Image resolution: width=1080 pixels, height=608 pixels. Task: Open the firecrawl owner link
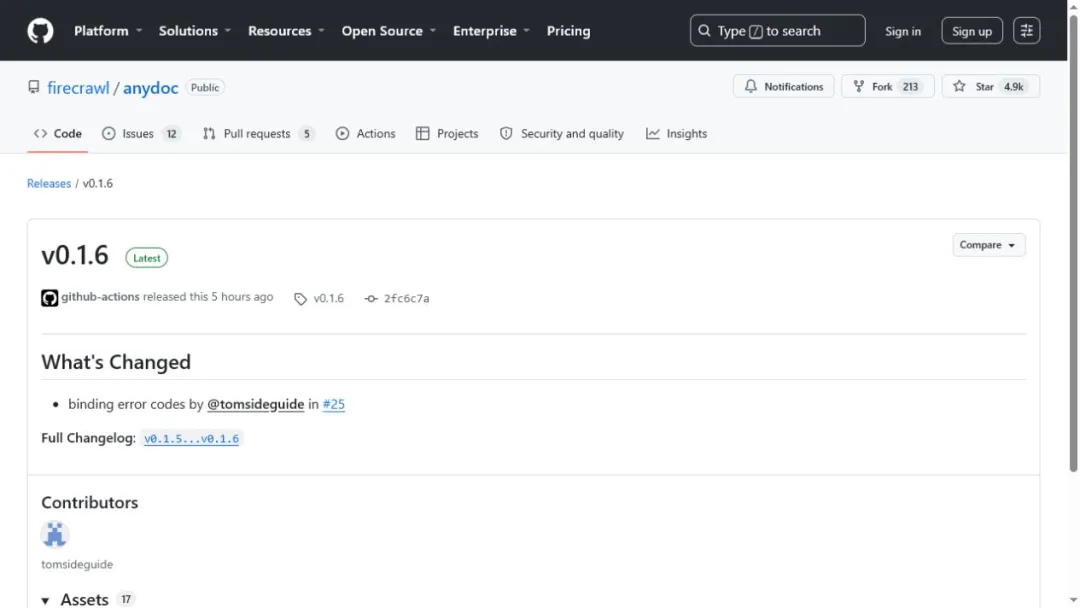(78, 87)
